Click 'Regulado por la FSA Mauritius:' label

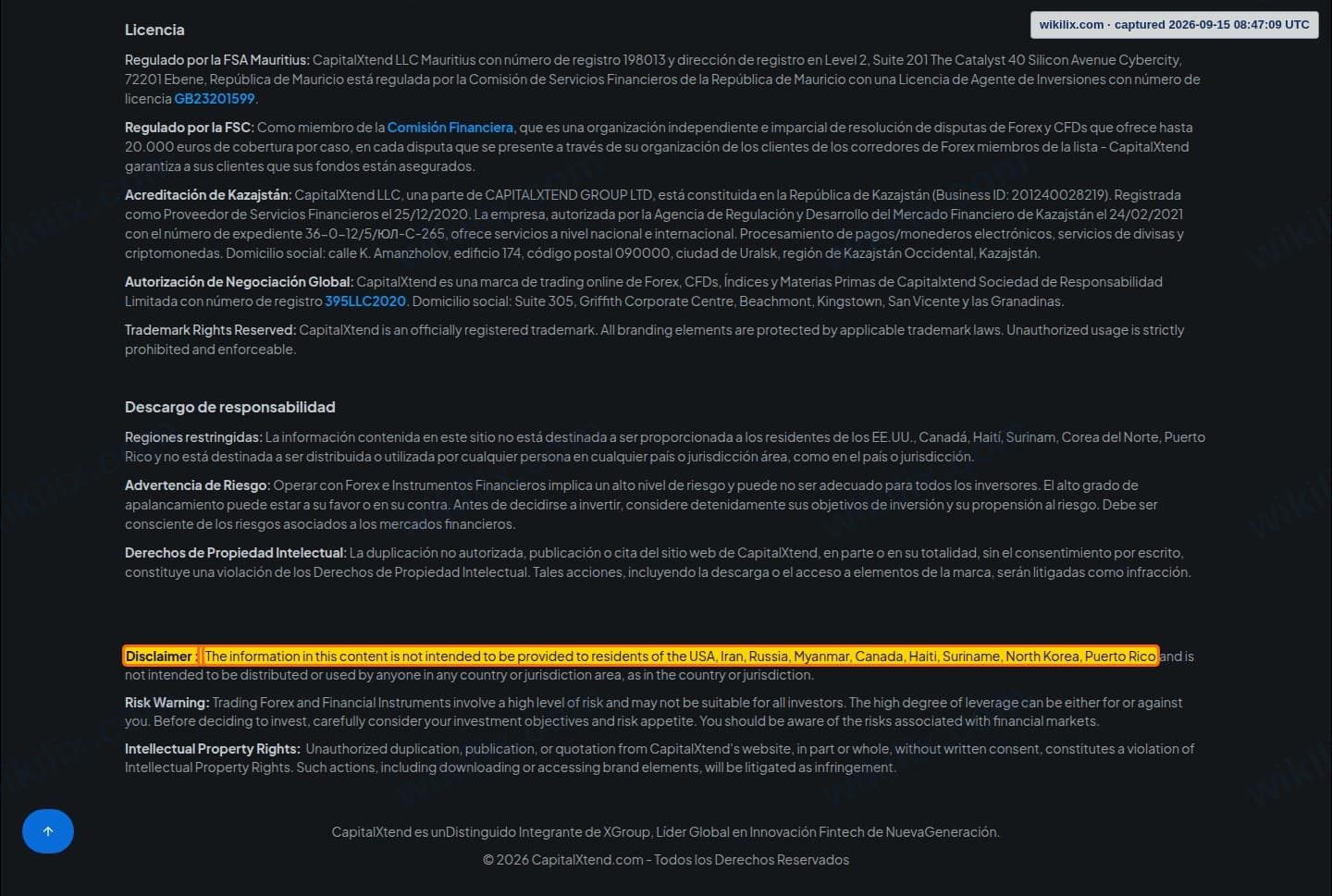click(217, 60)
